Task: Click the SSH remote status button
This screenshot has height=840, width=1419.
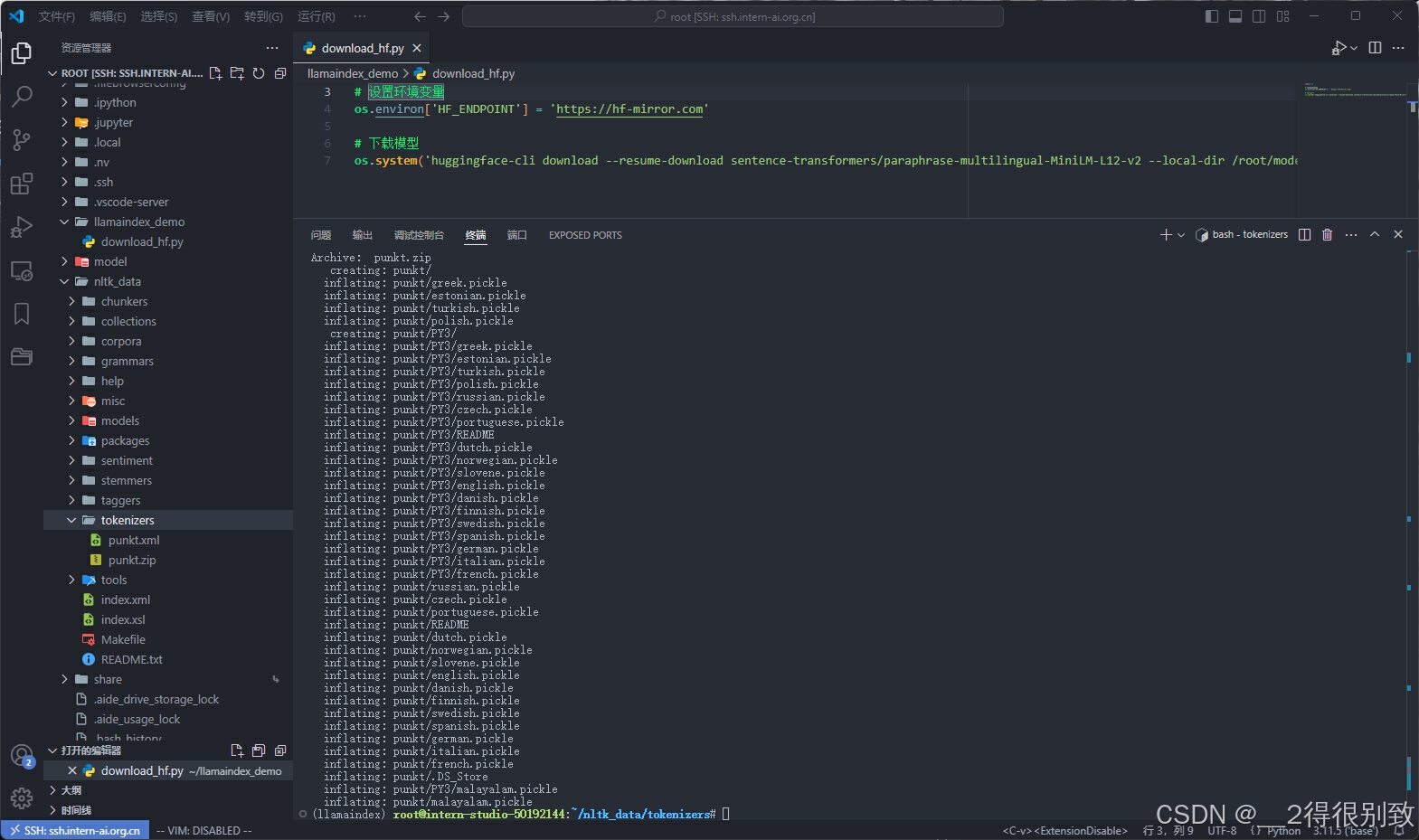Action: click(75, 830)
